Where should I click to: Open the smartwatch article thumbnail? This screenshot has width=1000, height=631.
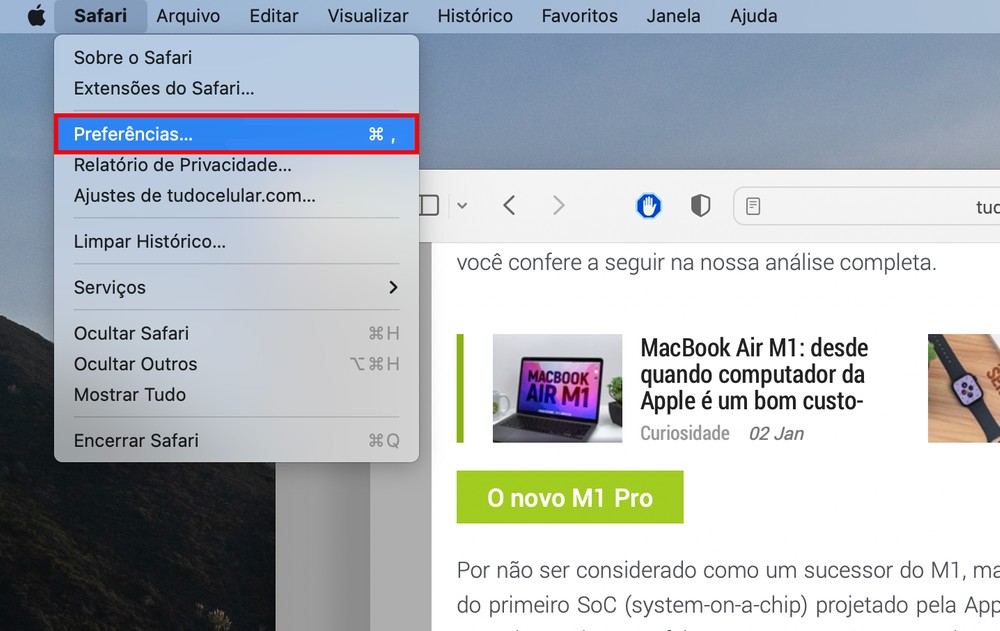tap(964, 388)
